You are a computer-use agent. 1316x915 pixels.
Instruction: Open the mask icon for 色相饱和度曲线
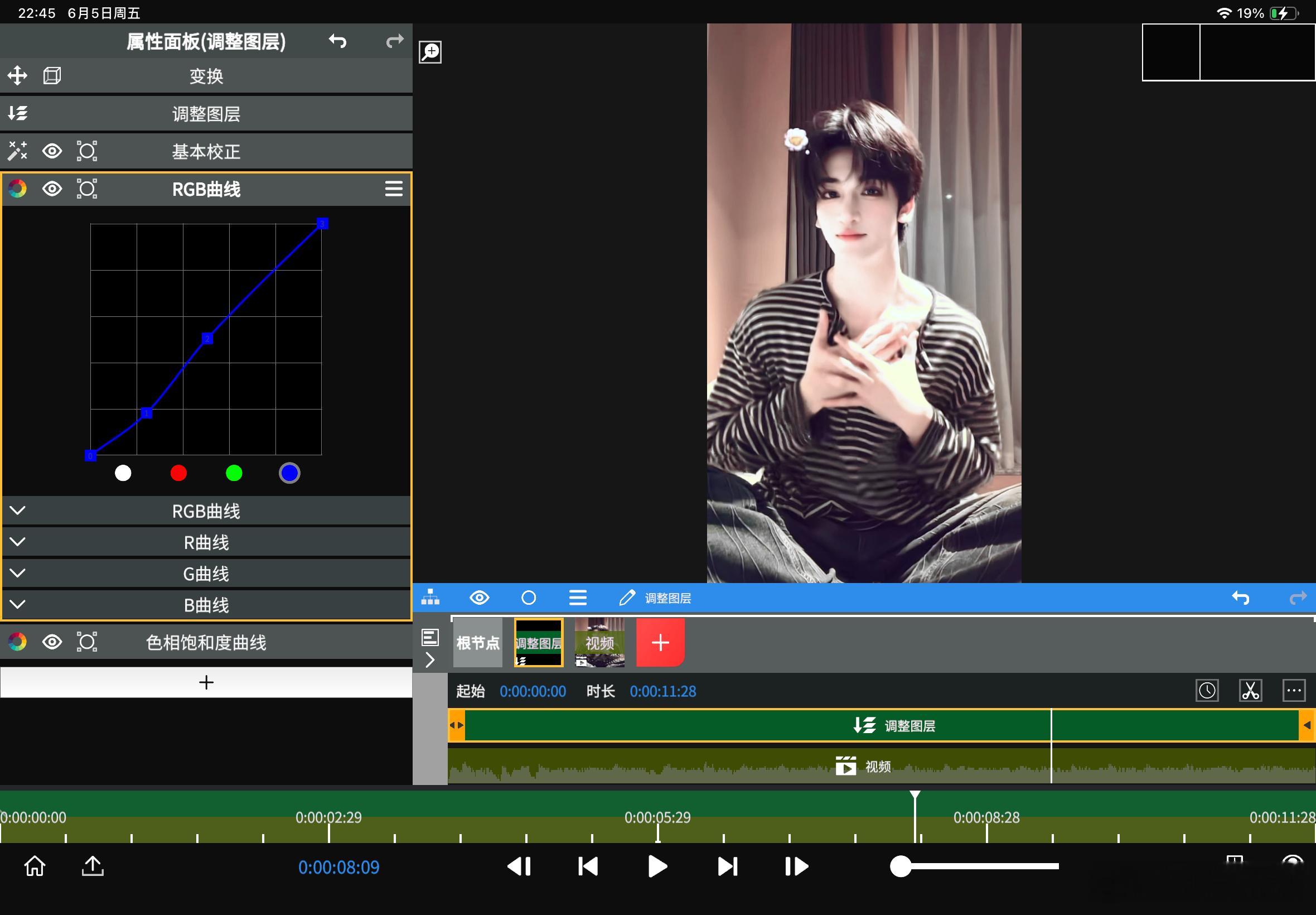click(87, 642)
